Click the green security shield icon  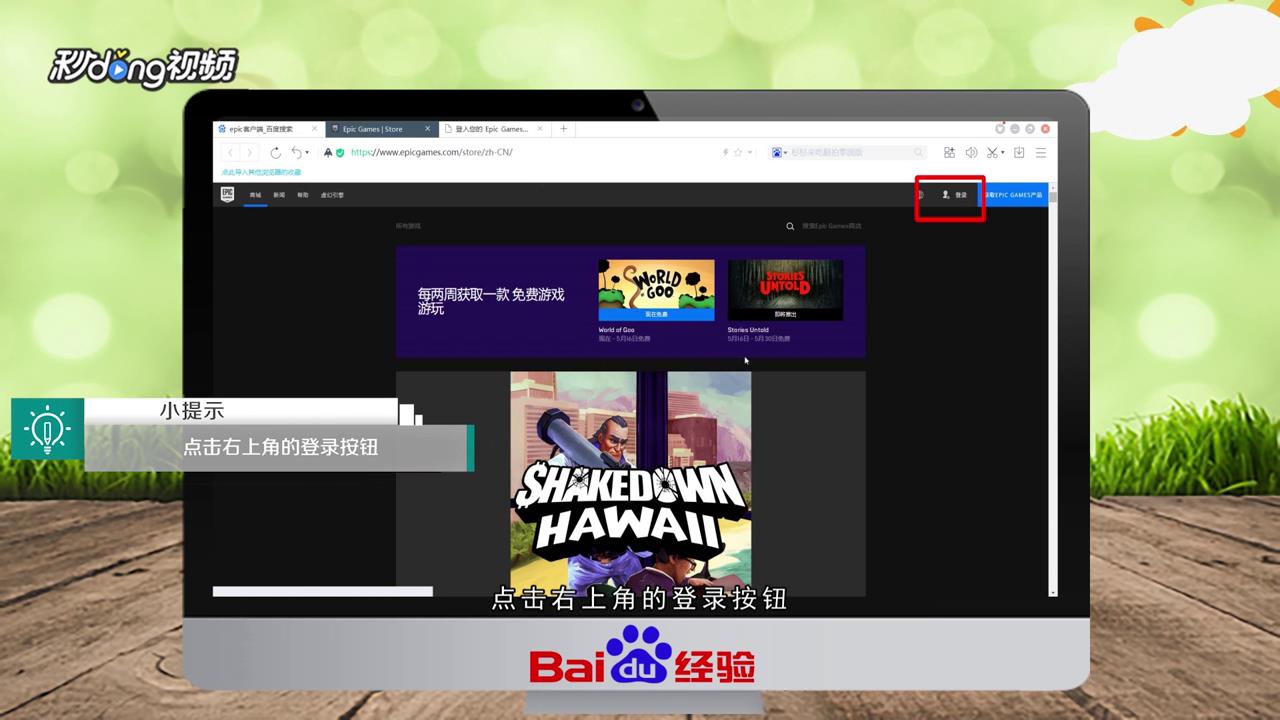(340, 153)
